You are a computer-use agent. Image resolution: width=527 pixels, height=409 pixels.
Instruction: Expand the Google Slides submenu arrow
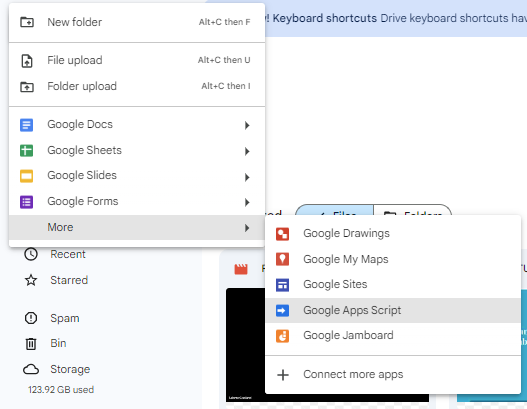coord(247,177)
